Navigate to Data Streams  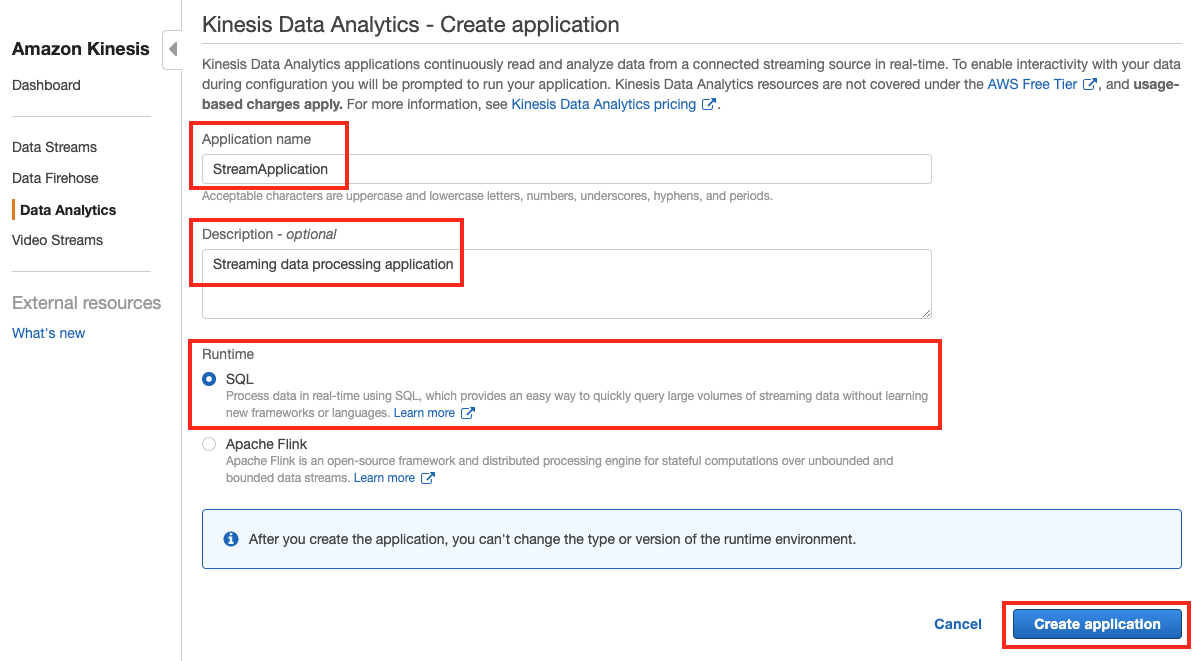54,147
